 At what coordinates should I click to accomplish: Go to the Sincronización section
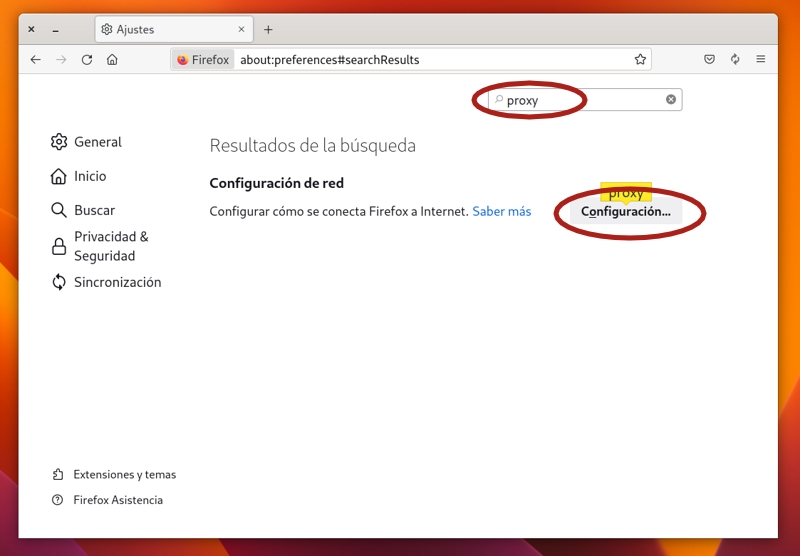pos(116,282)
